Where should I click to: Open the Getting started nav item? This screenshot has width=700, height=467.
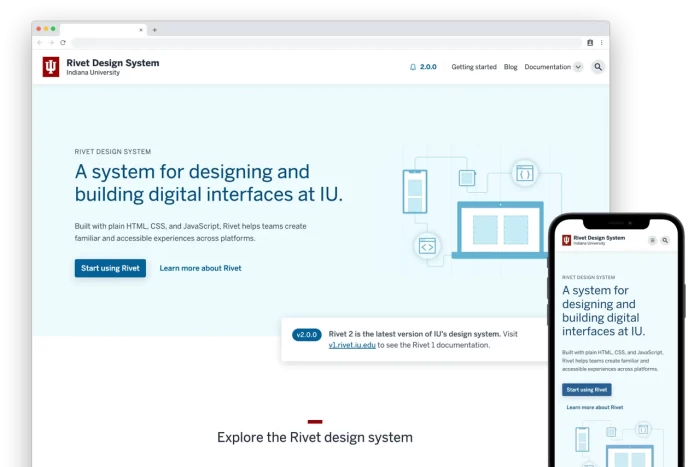[x=473, y=67]
